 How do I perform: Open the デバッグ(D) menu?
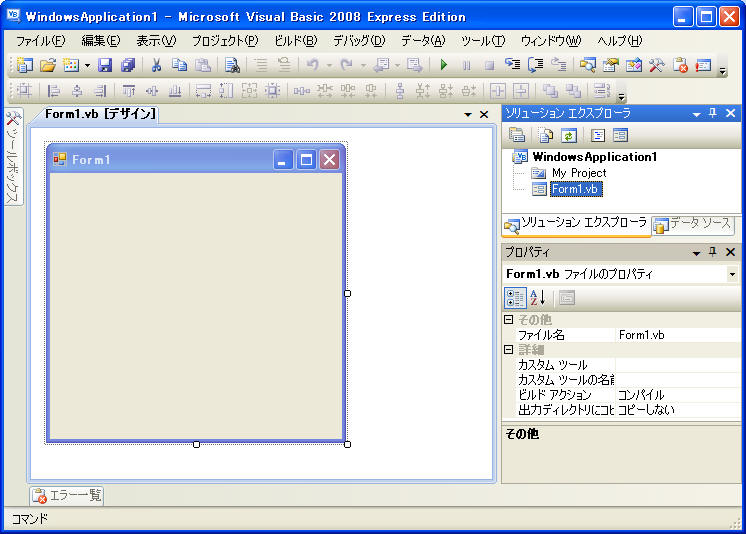(x=359, y=41)
